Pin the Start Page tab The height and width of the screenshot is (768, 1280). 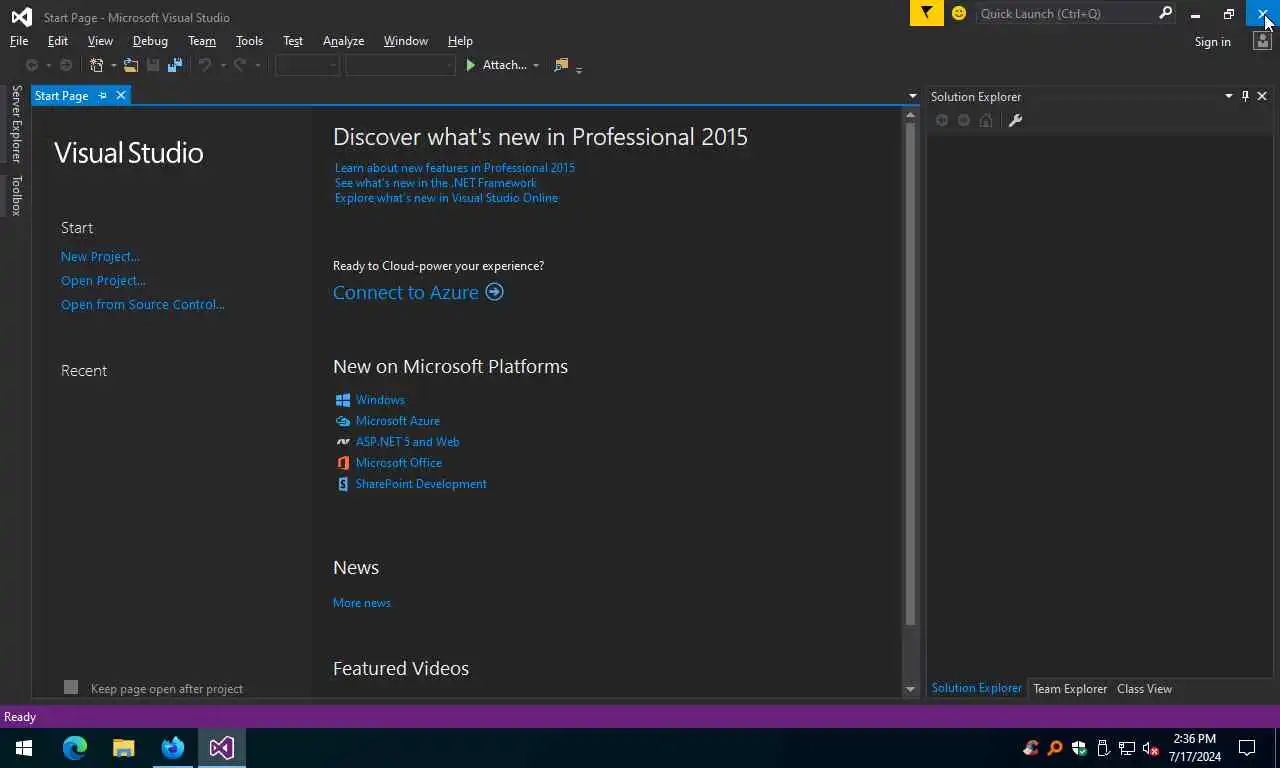click(x=102, y=96)
